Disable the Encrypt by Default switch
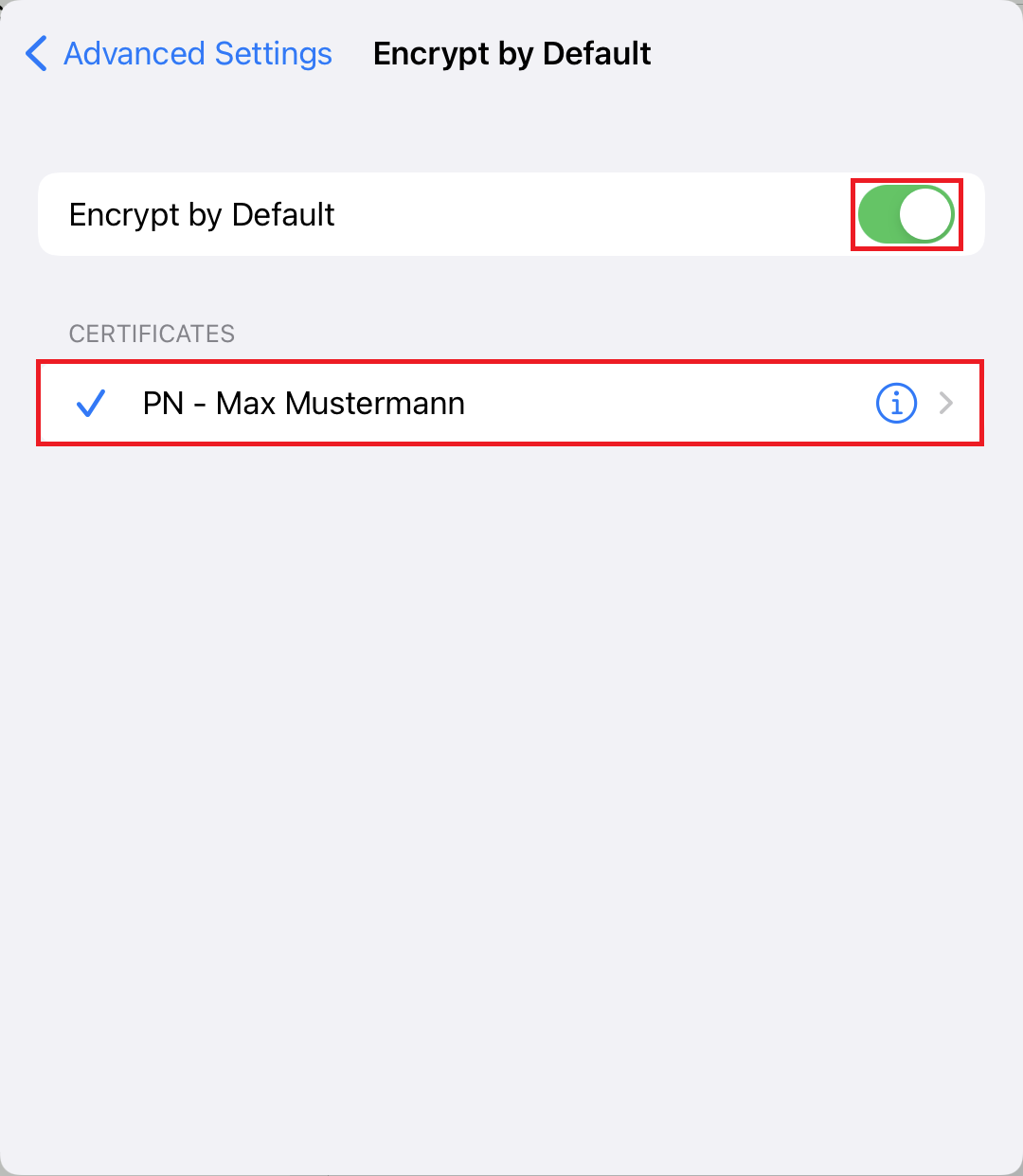This screenshot has width=1023, height=1176. (x=906, y=215)
